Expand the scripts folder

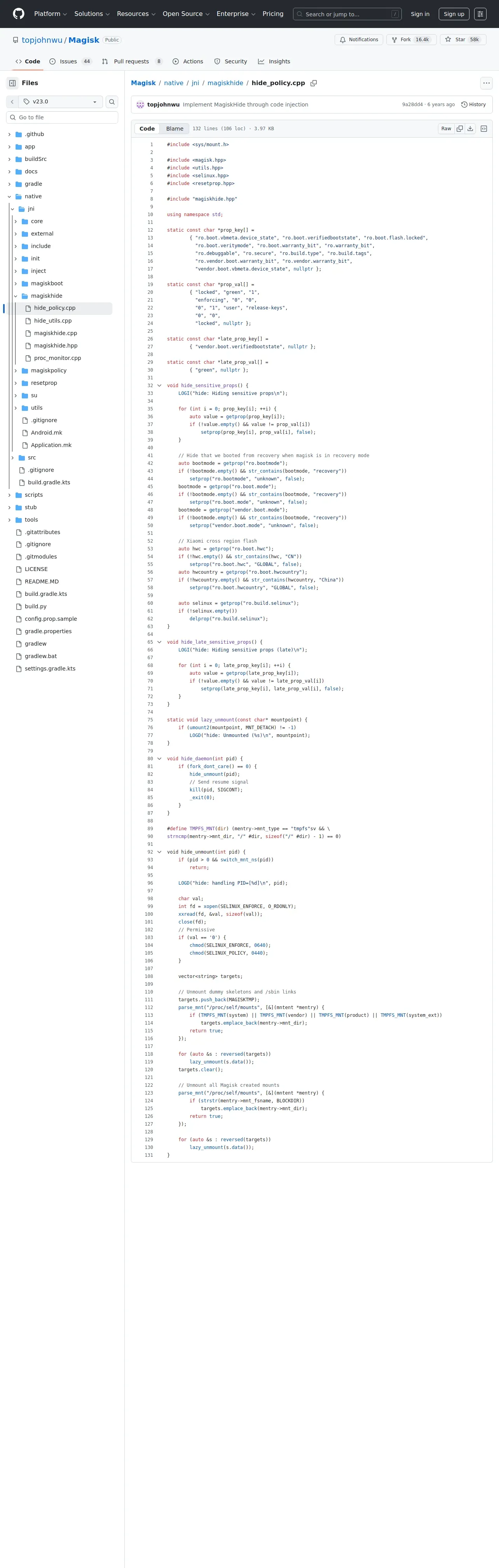[x=9, y=495]
